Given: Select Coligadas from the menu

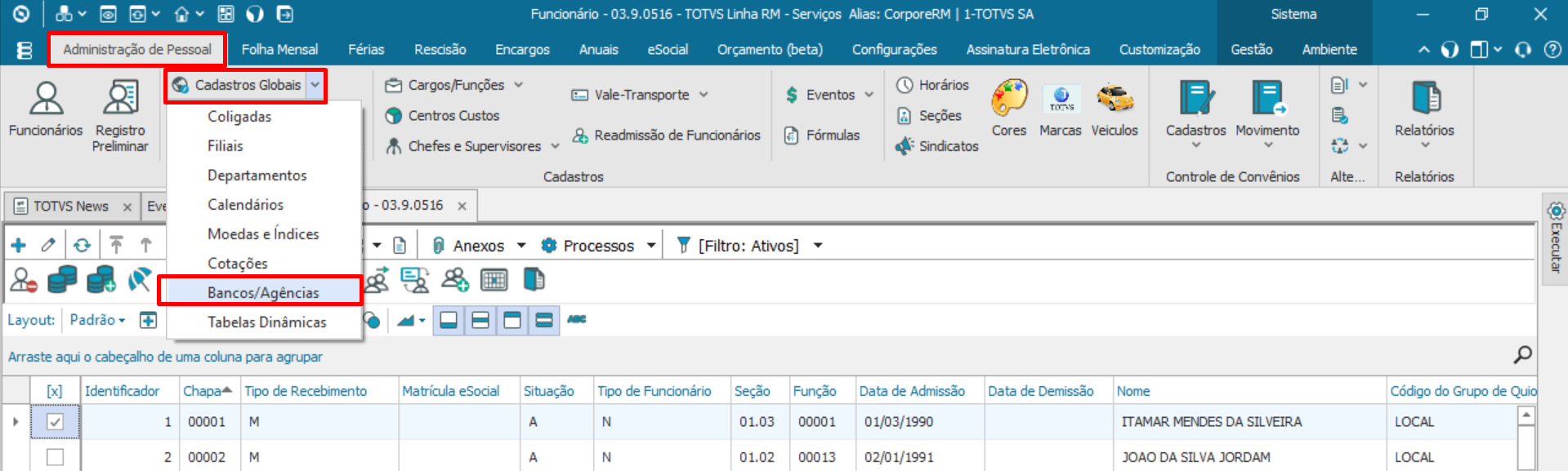Looking at the screenshot, I should [263, 116].
